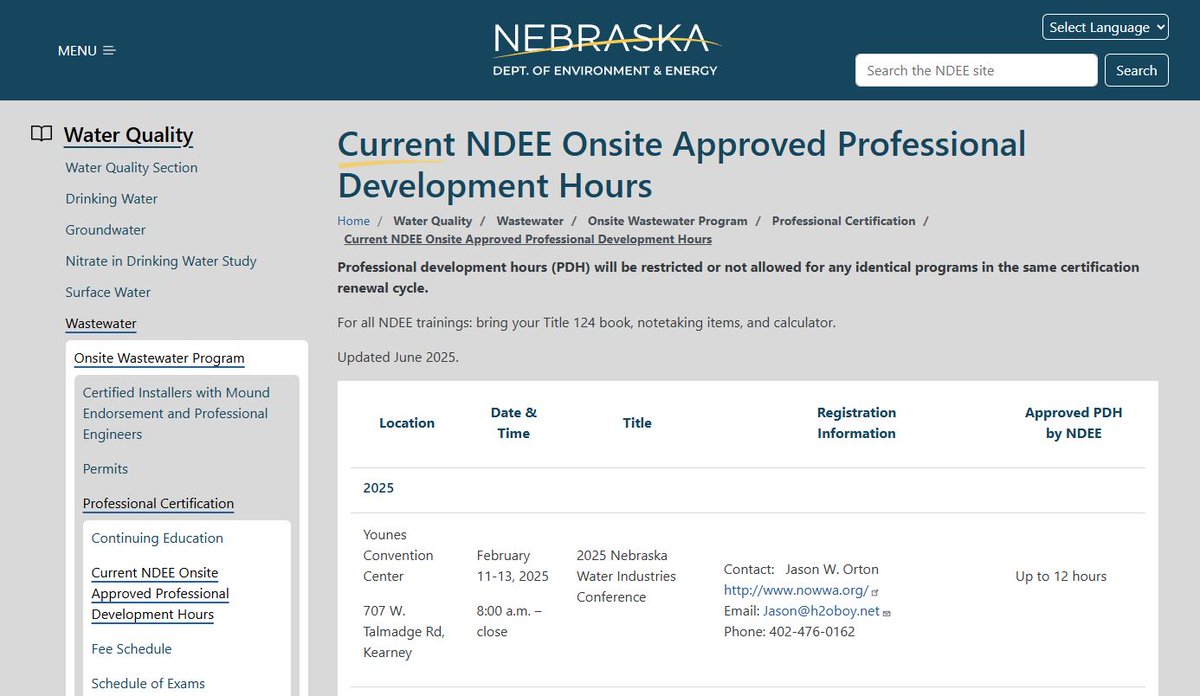
Task: Select Continuing Education in the sidebar
Action: click(156, 537)
